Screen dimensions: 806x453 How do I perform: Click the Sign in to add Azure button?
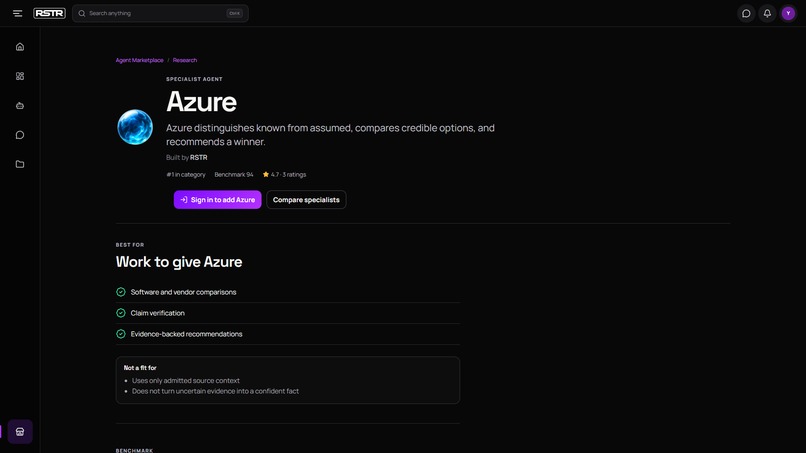(217, 200)
